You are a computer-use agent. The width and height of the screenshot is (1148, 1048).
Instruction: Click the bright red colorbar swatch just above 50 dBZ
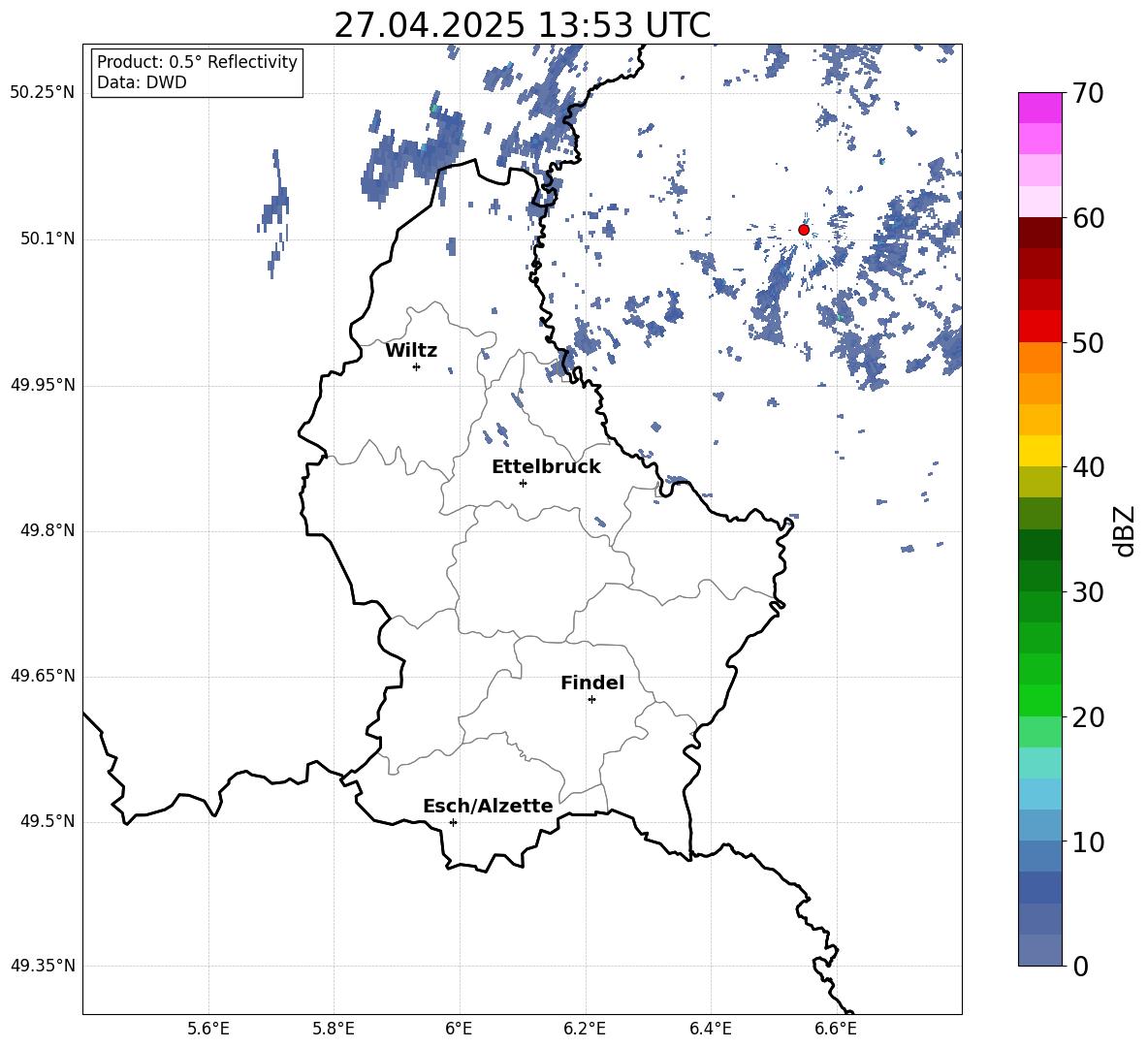(x=1040, y=327)
